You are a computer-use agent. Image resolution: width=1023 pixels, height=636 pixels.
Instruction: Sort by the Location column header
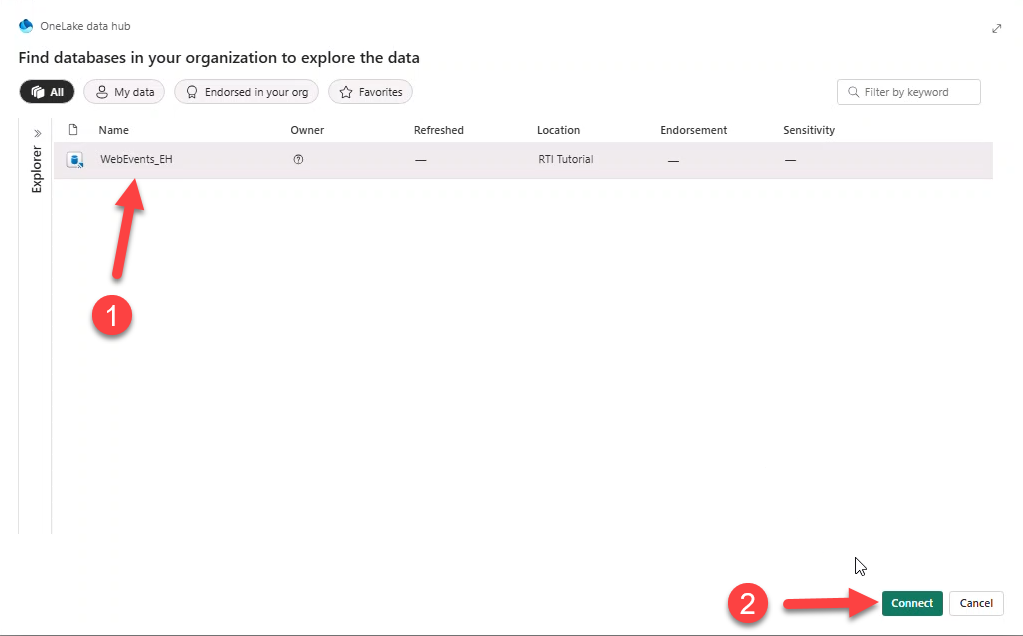click(558, 130)
